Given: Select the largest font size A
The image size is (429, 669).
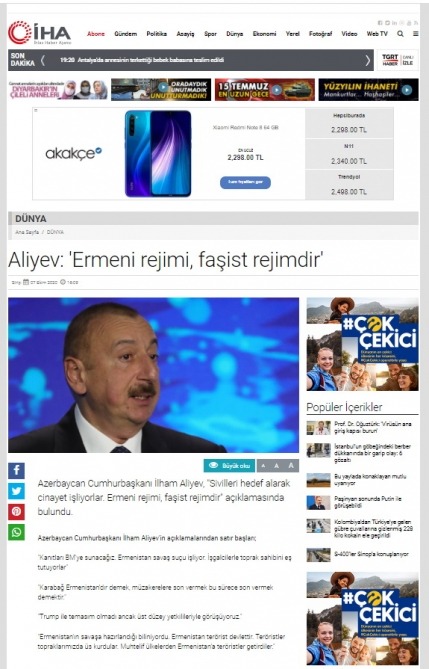Looking at the screenshot, I should click(x=291, y=465).
